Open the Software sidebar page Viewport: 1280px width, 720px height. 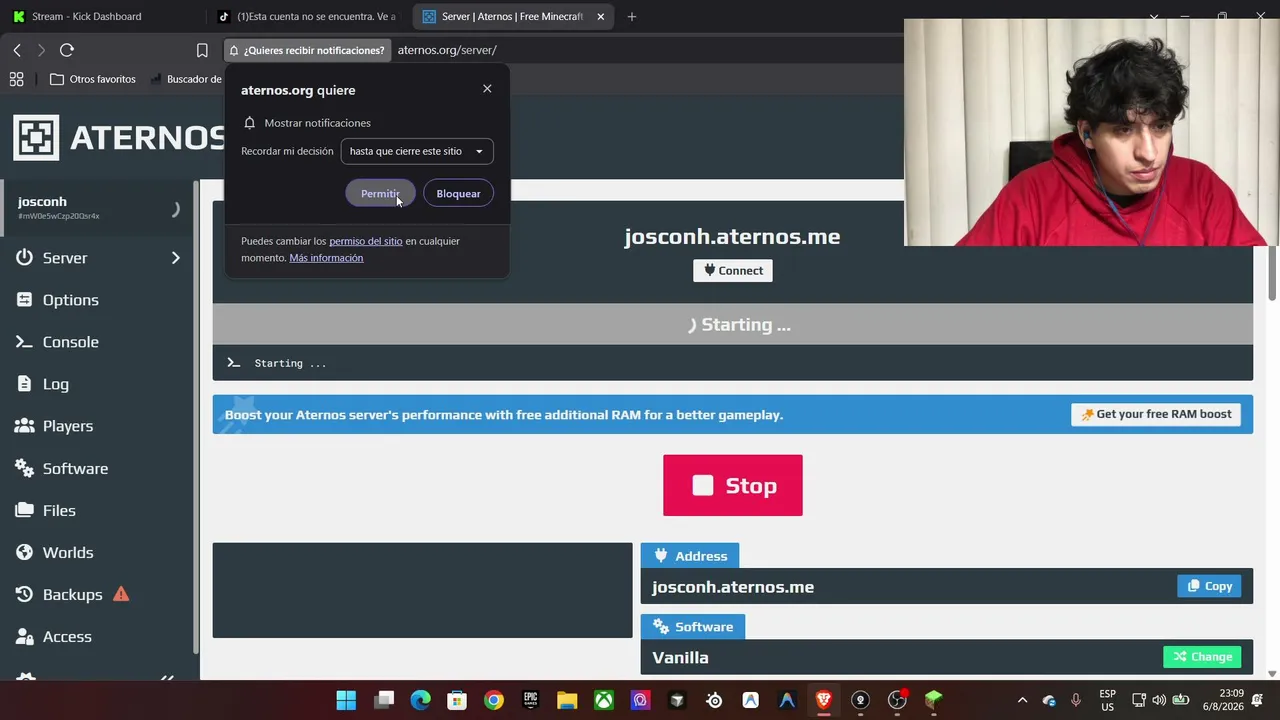[75, 468]
